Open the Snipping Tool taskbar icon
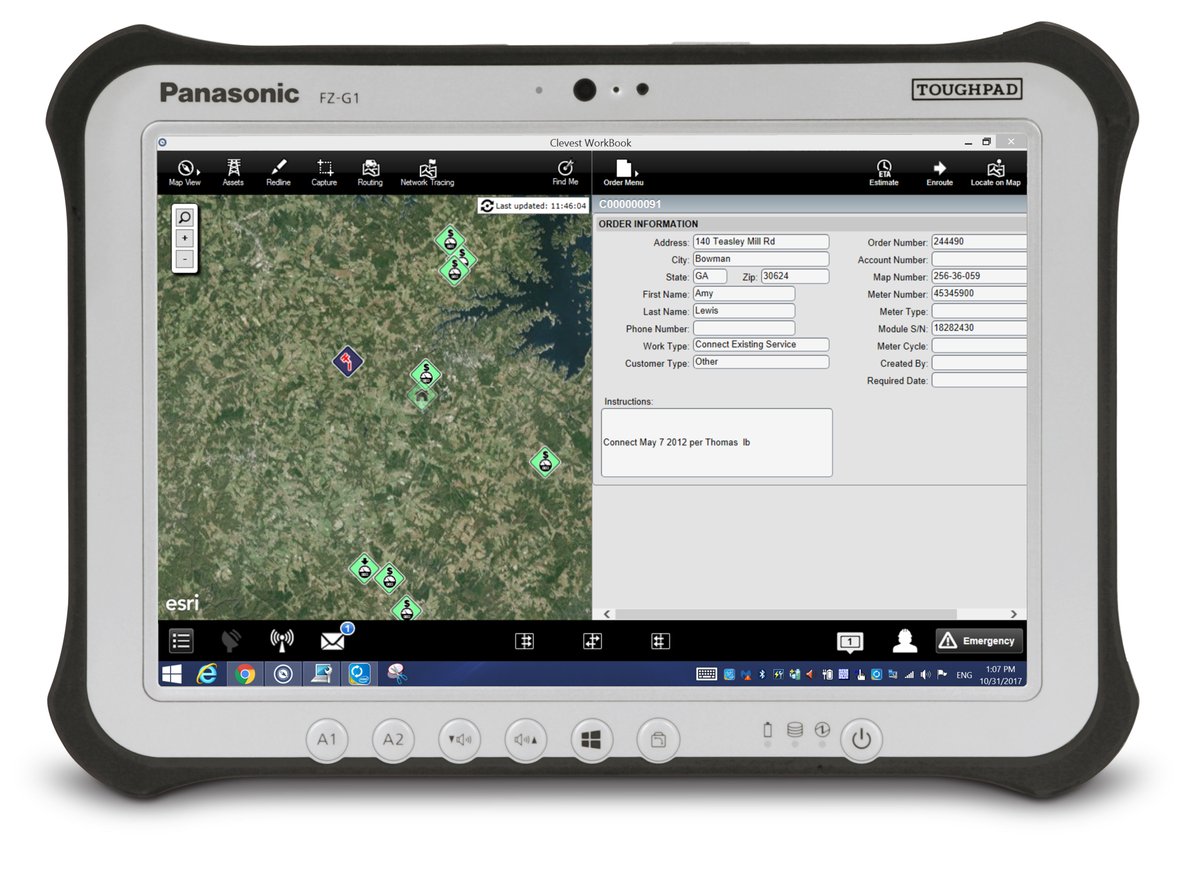The width and height of the screenshot is (1200, 880). [397, 674]
